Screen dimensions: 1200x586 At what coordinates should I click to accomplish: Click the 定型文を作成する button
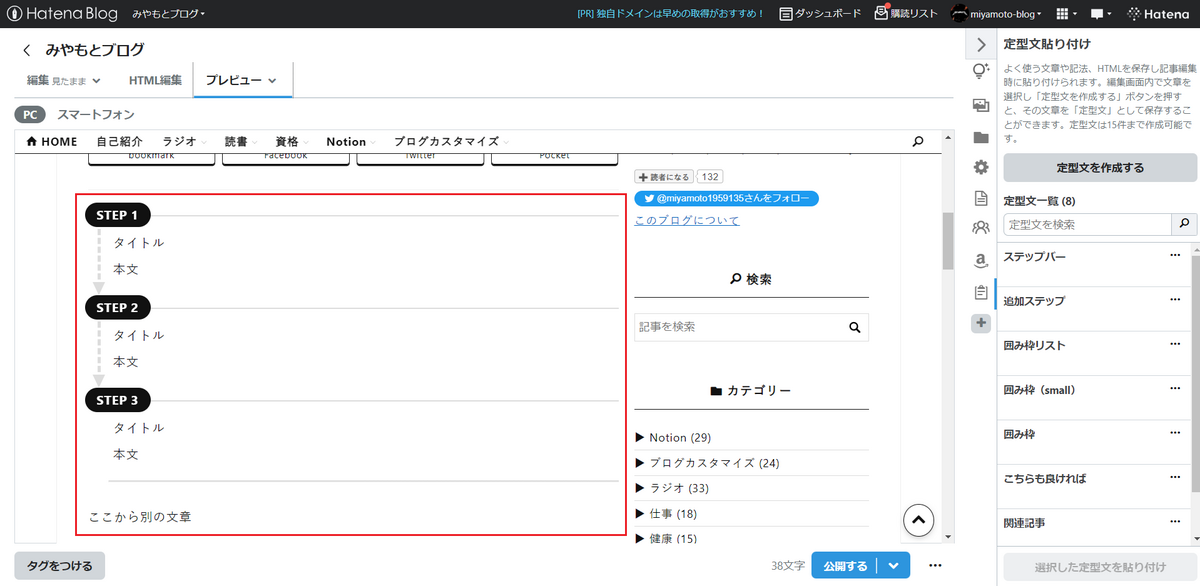[x=1100, y=167]
